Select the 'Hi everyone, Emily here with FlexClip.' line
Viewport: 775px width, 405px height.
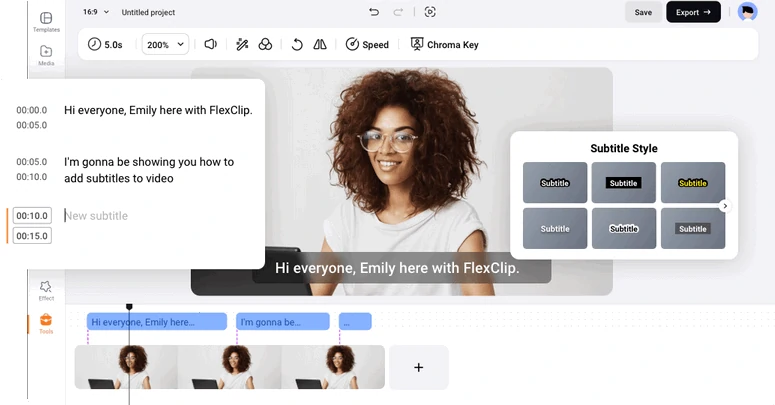158,110
